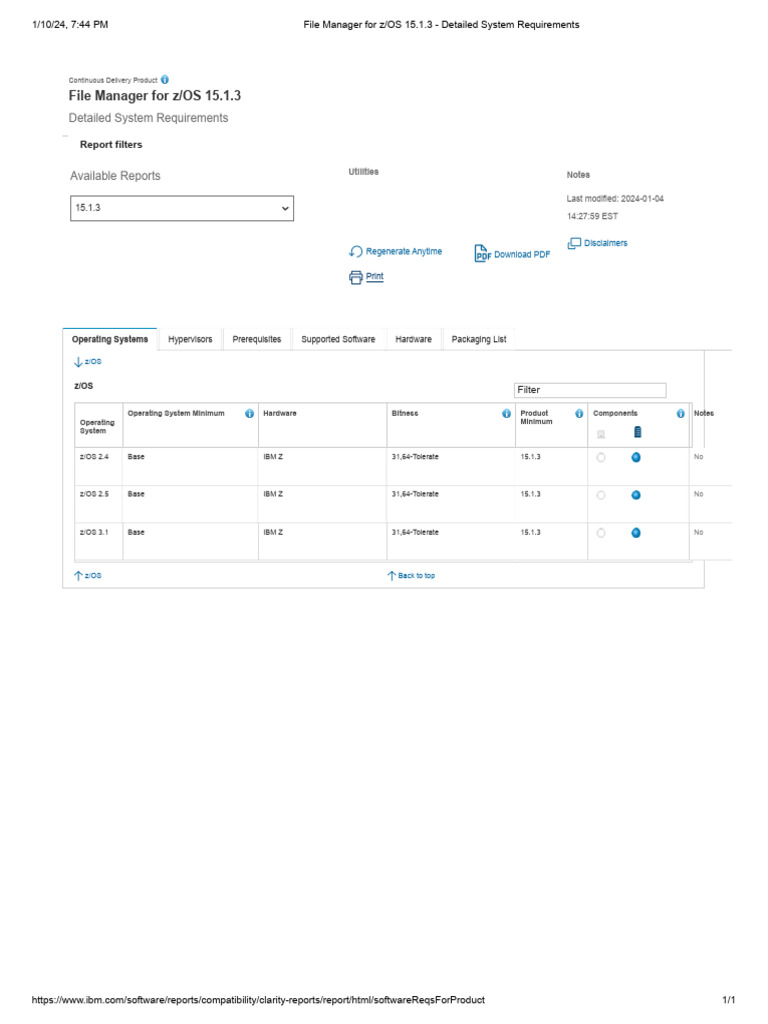The image size is (768, 1024).
Task: Click the Download PDF link text
Action: pos(522,255)
